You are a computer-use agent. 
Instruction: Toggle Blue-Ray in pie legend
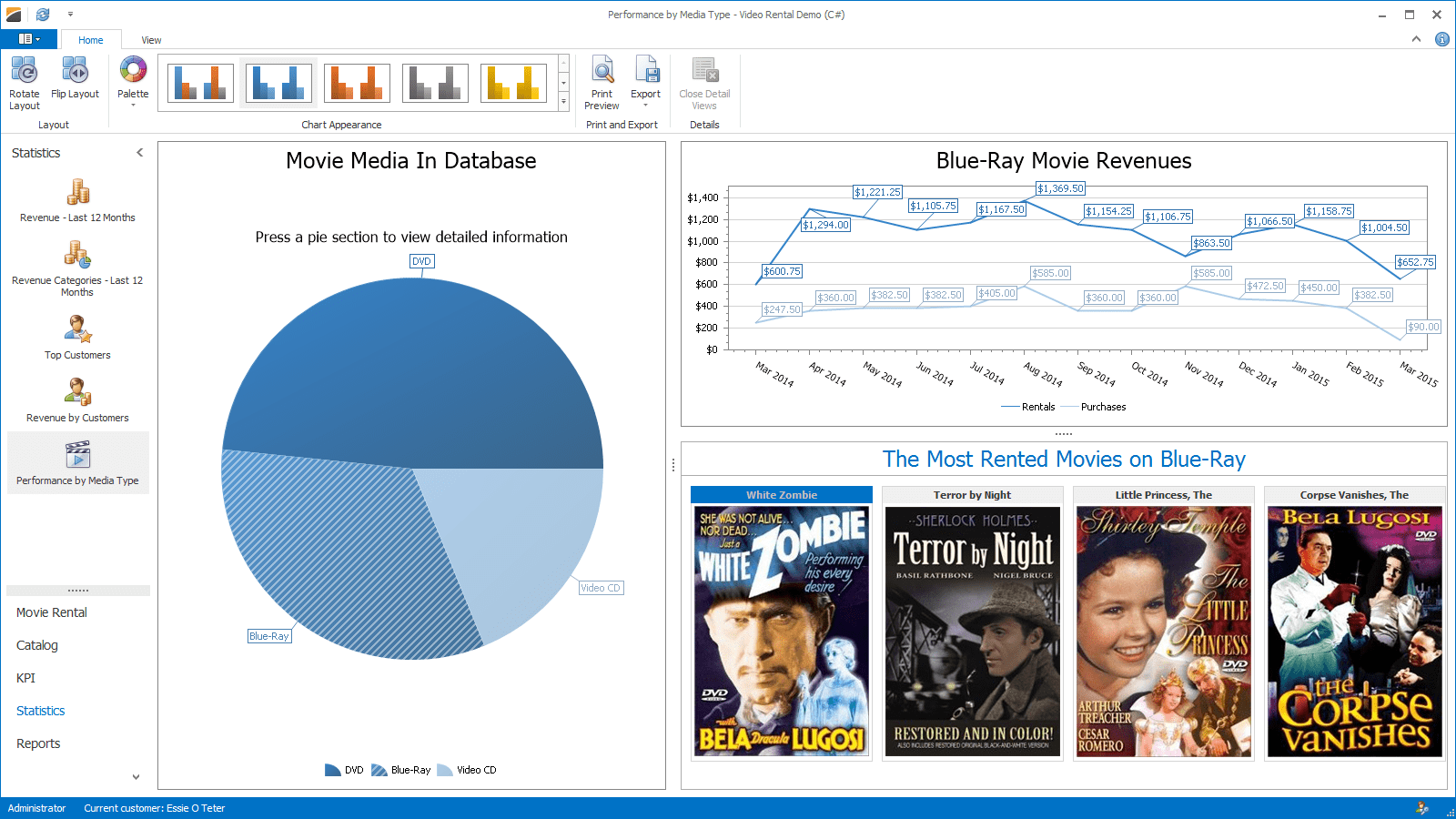pos(400,770)
